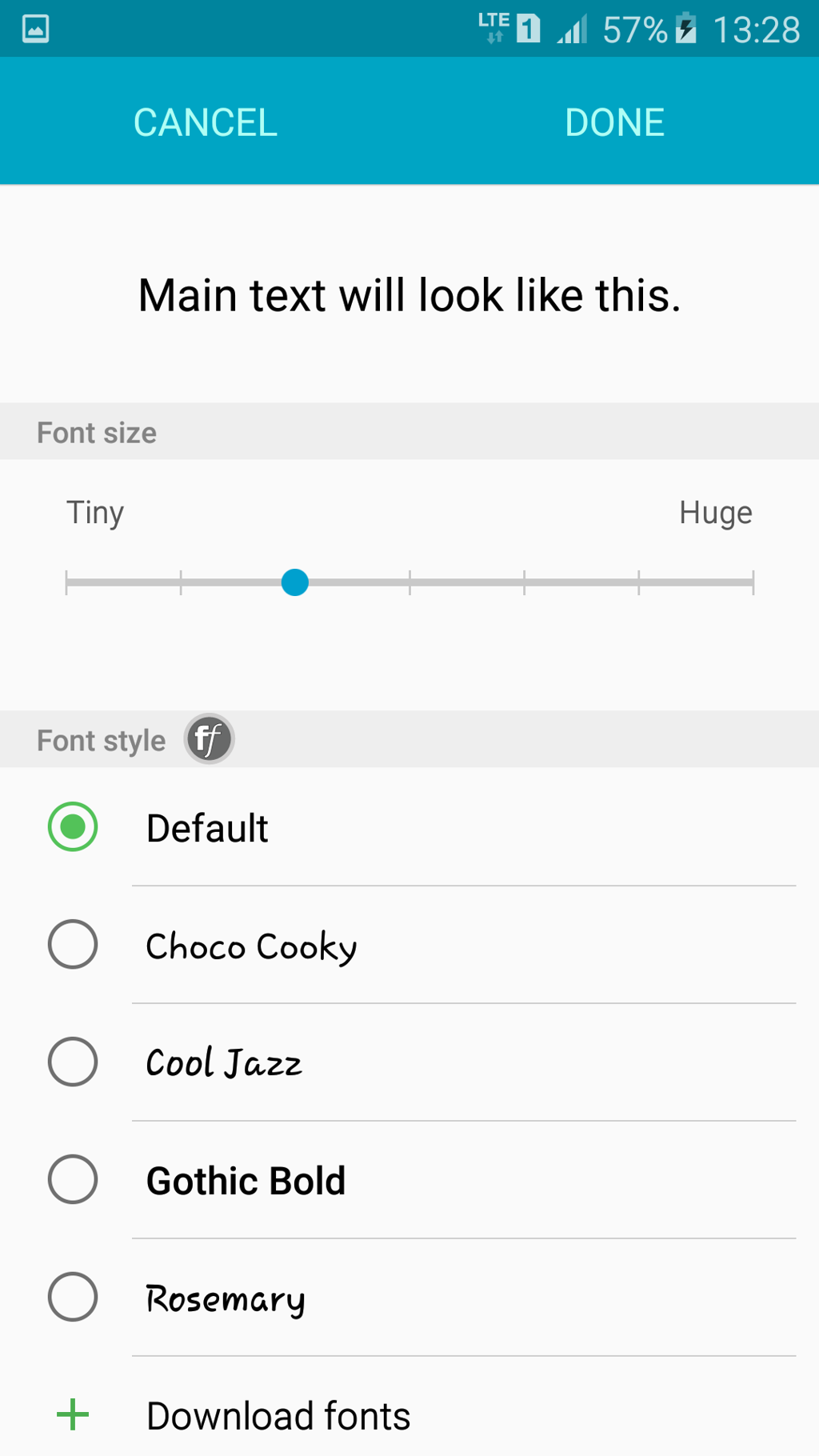
Task: Tap the battery charging icon
Action: (685, 29)
